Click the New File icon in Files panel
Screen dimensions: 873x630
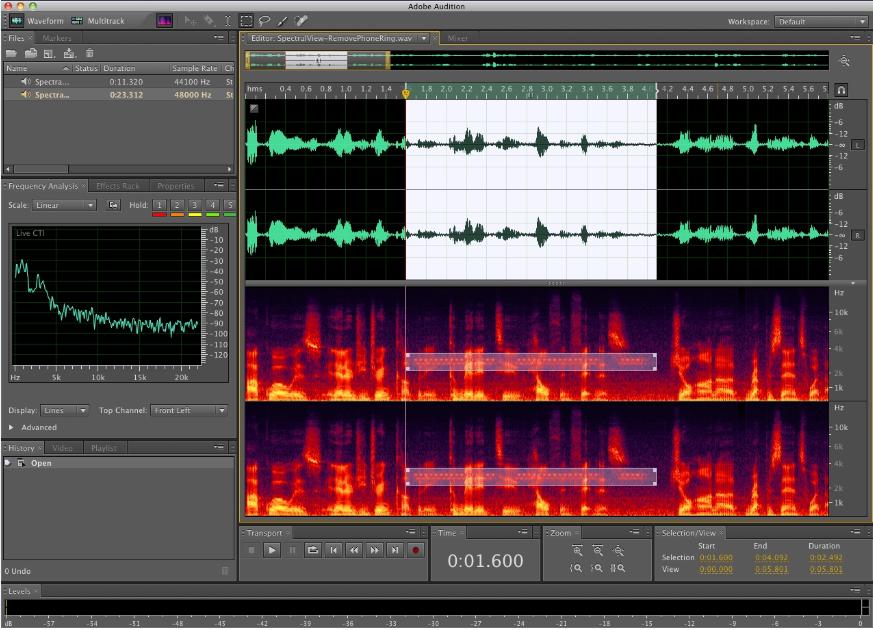click(50, 53)
